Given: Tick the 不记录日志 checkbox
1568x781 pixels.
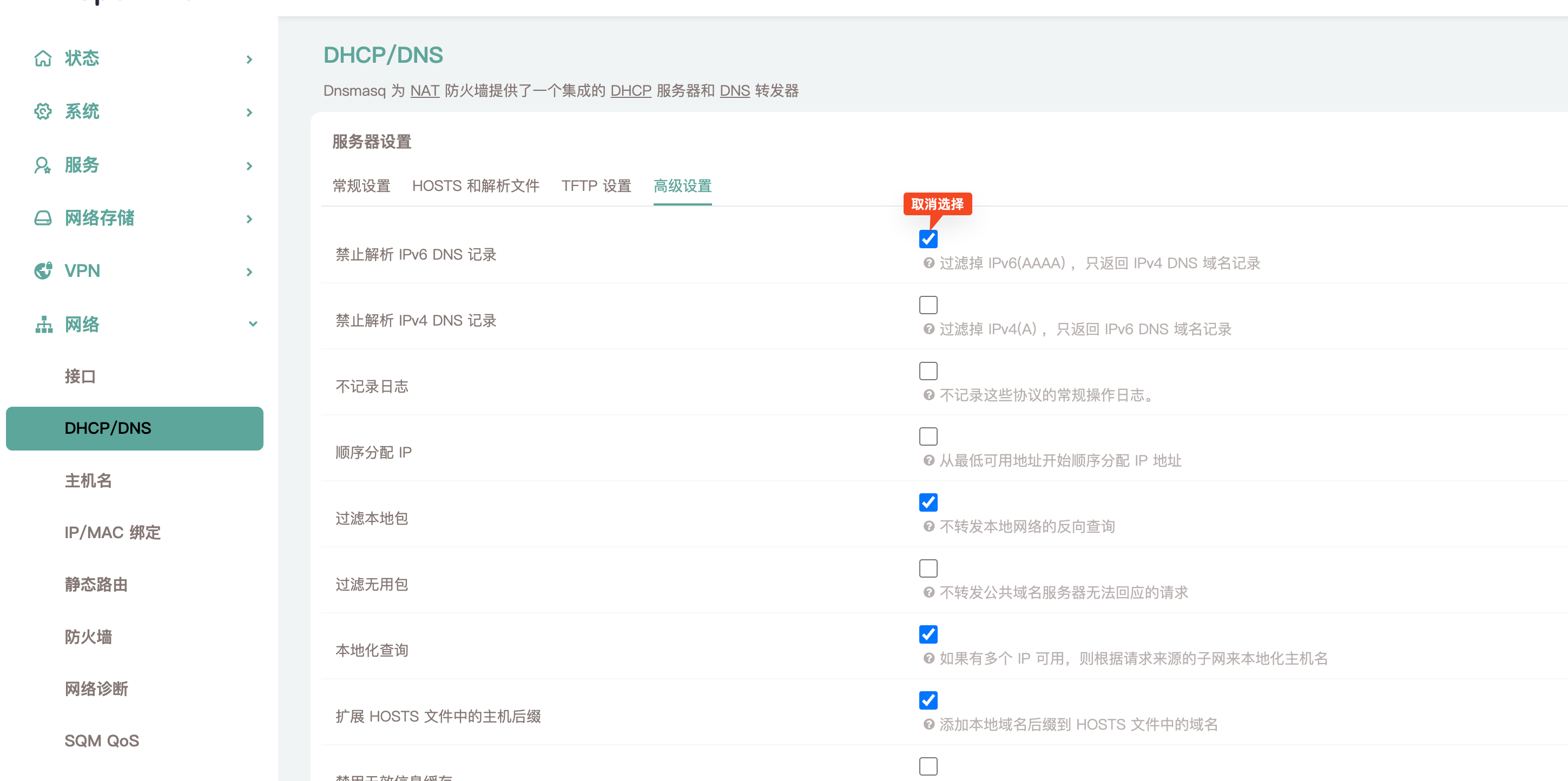Looking at the screenshot, I should 928,370.
